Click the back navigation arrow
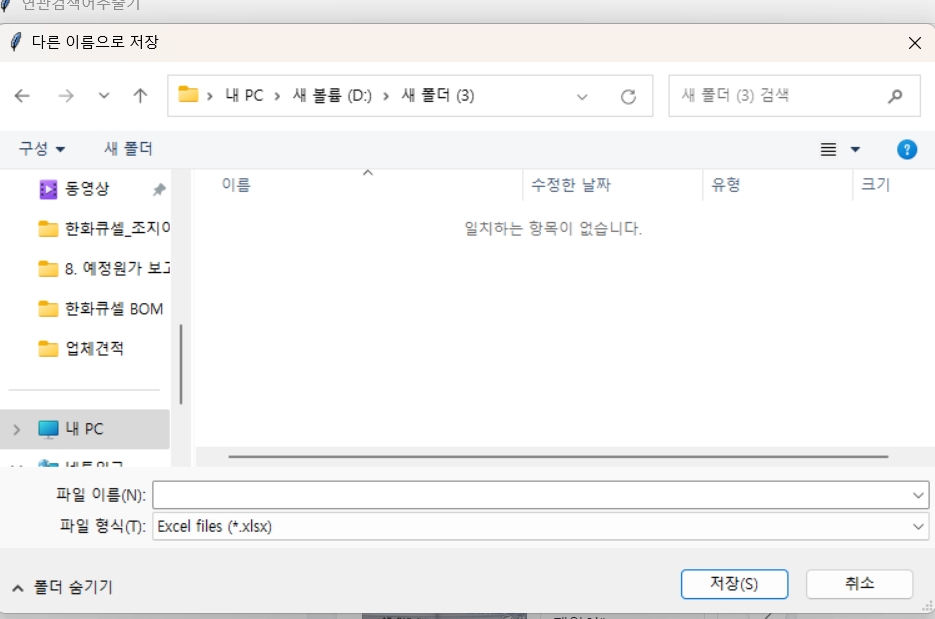Screen dimensions: 935x619 22,96
